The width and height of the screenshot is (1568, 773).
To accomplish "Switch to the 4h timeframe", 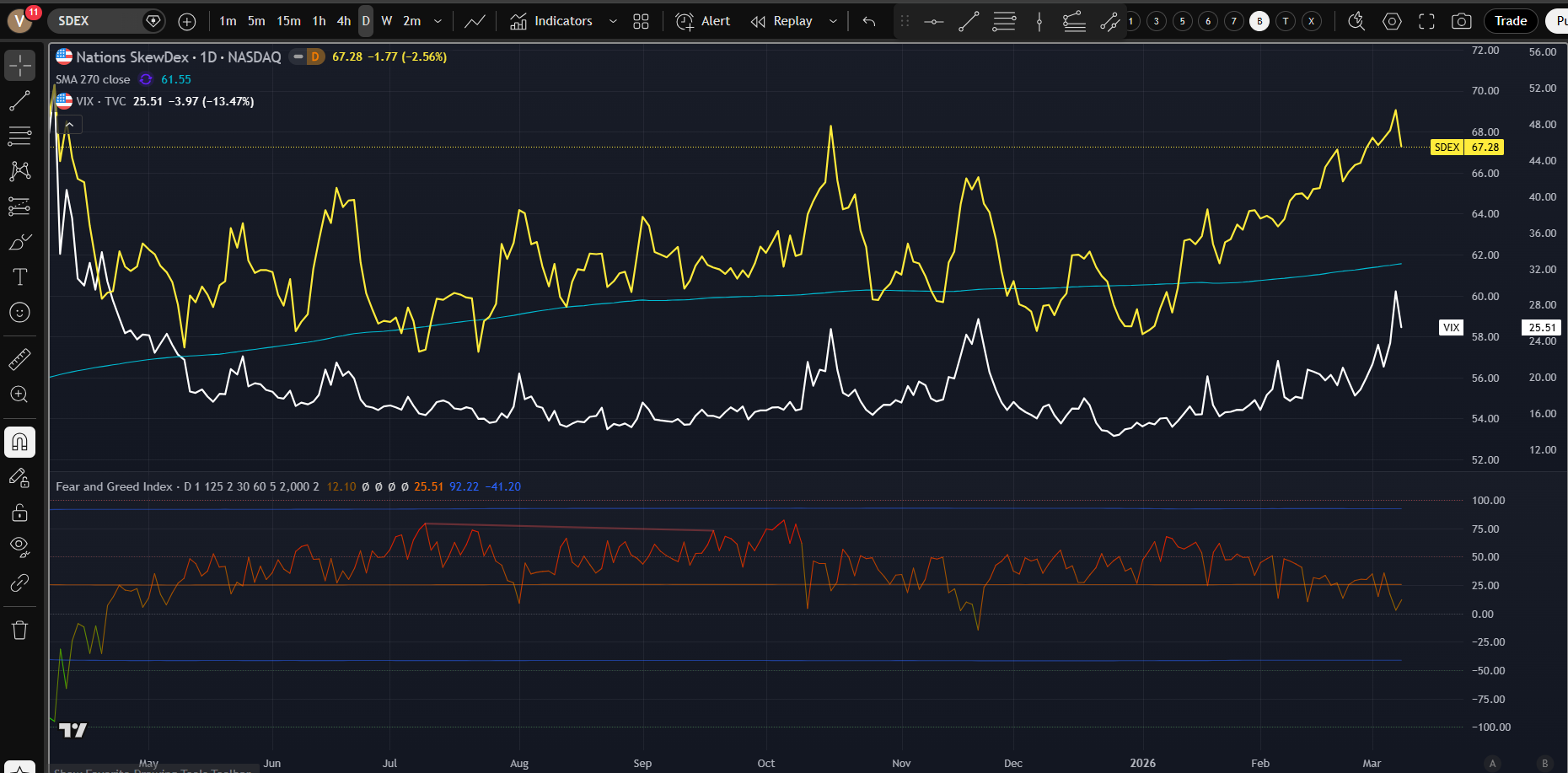I will point(343,21).
